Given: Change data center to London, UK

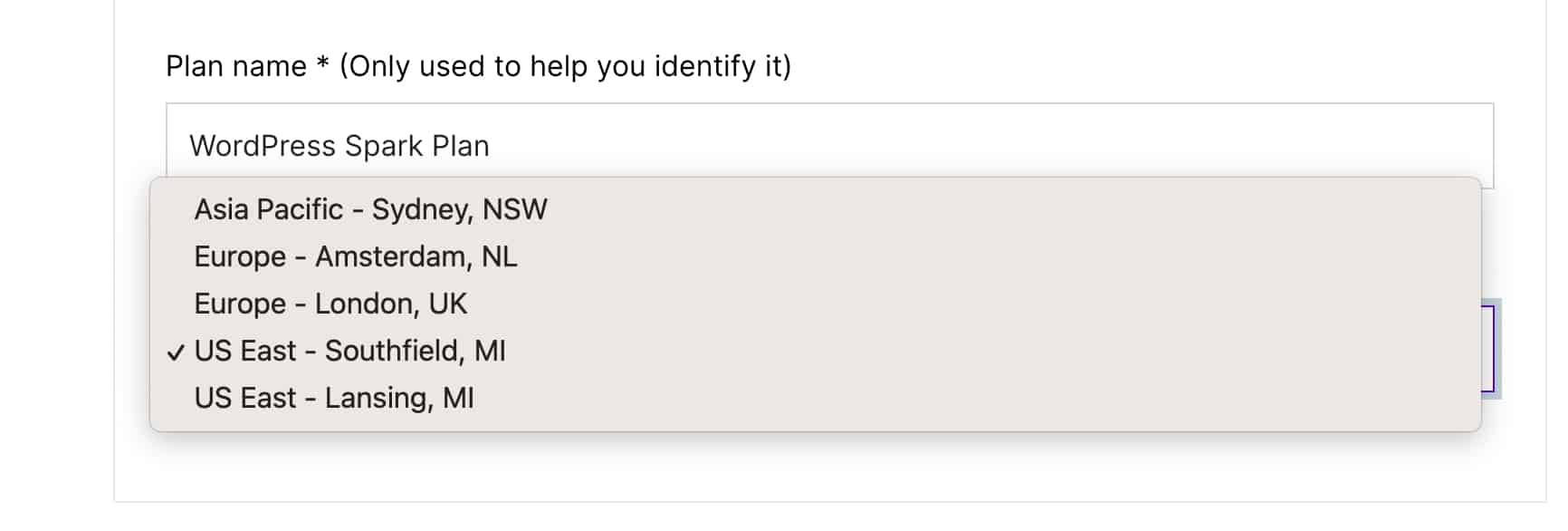Looking at the screenshot, I should (330, 304).
